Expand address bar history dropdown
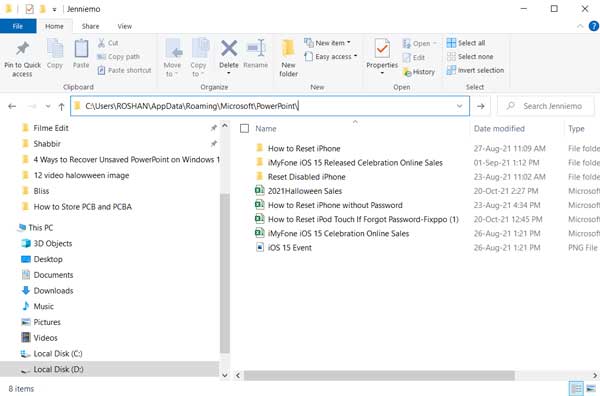Screen dimensions: 600x396 (x=460, y=106)
